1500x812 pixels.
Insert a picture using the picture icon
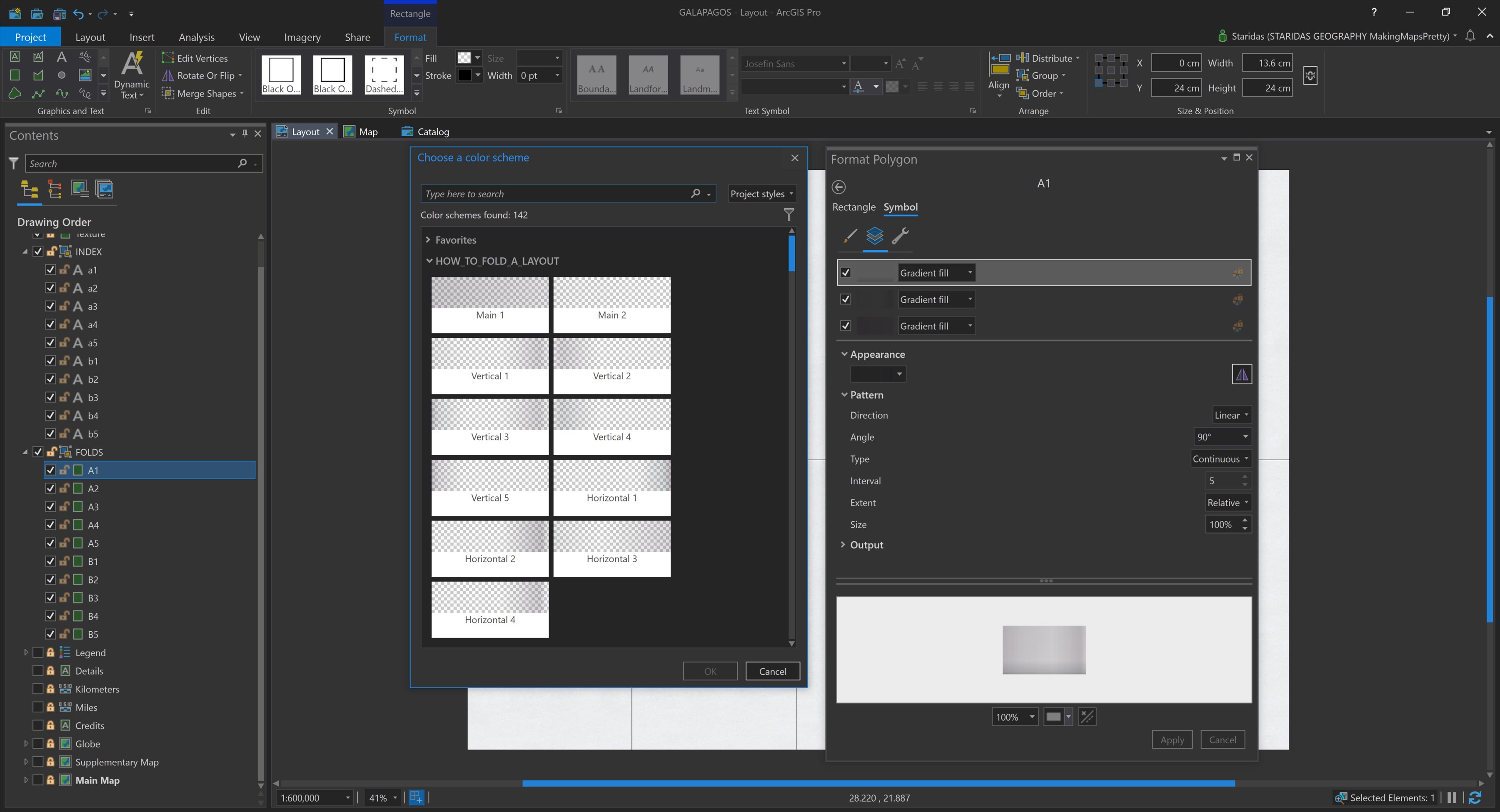(85, 75)
